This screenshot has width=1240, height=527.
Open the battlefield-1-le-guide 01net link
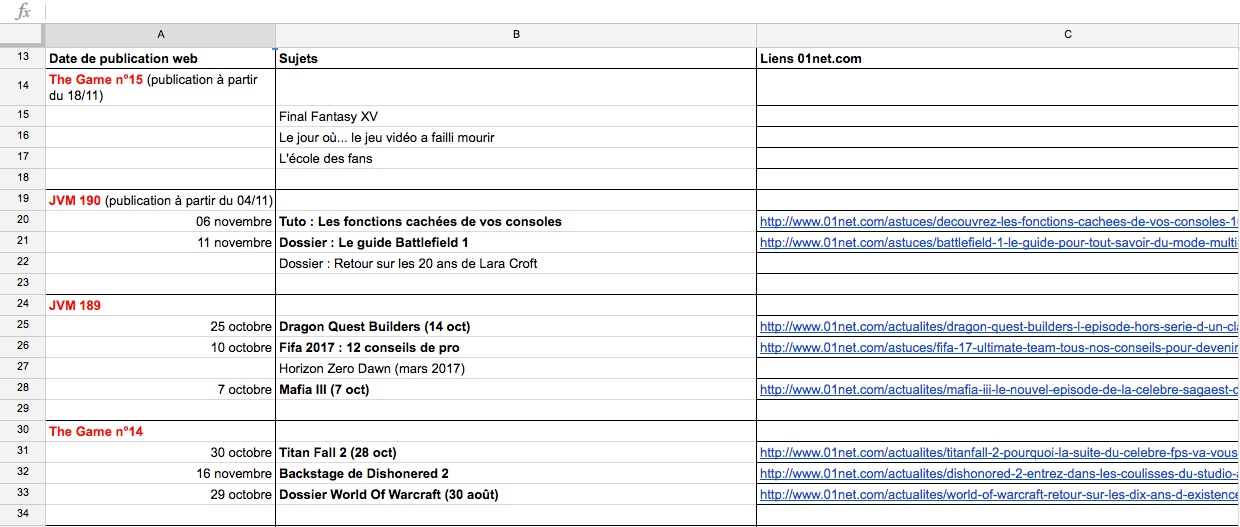999,242
